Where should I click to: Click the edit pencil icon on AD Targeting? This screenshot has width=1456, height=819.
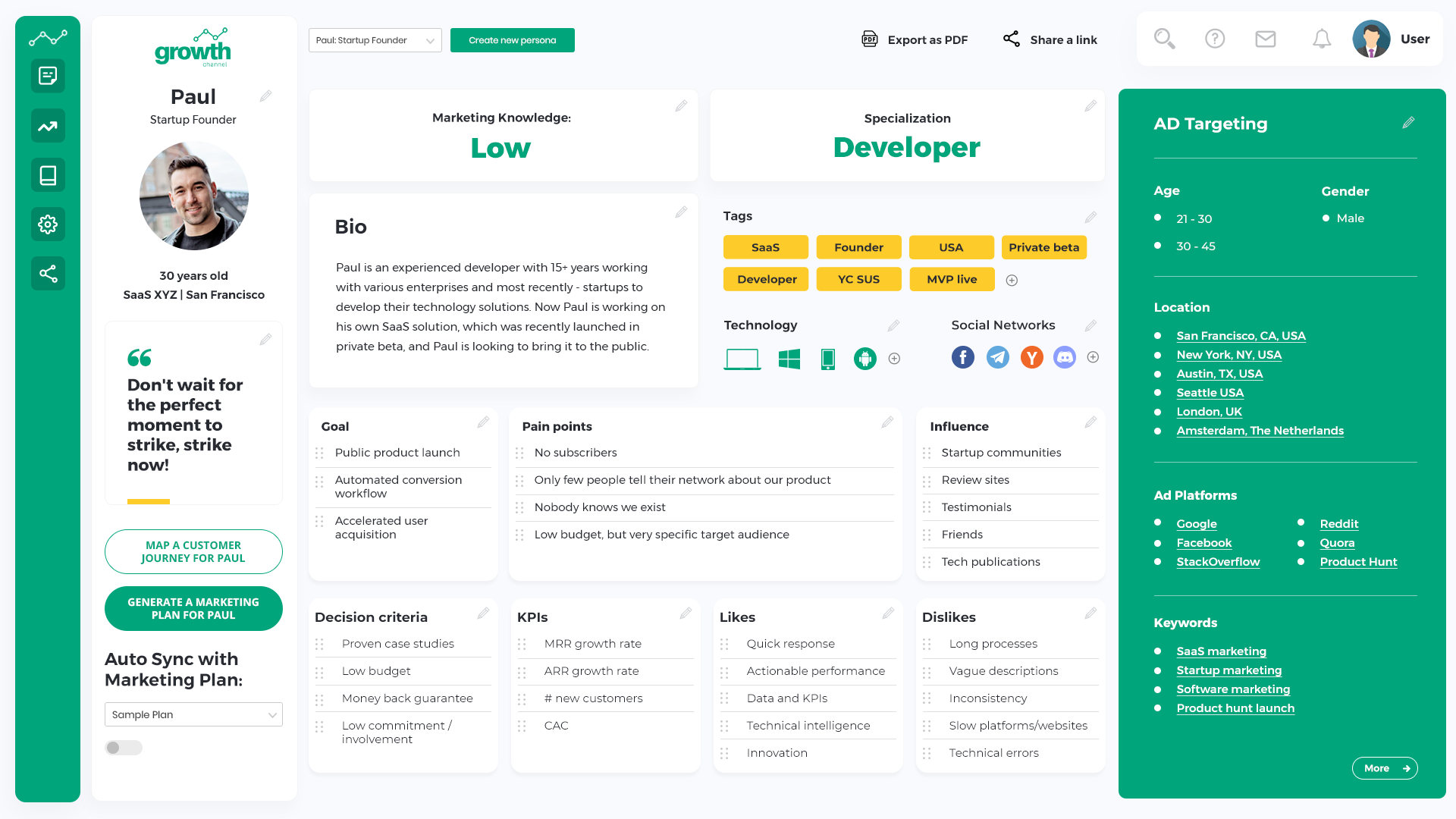1409,123
